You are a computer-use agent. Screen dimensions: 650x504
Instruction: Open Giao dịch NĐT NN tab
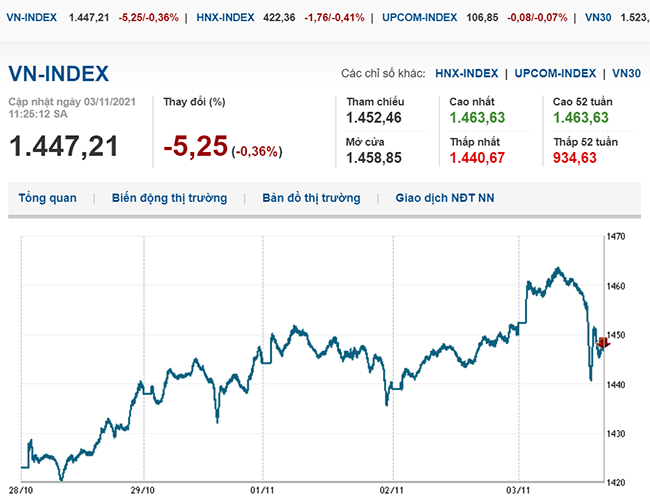click(x=445, y=198)
